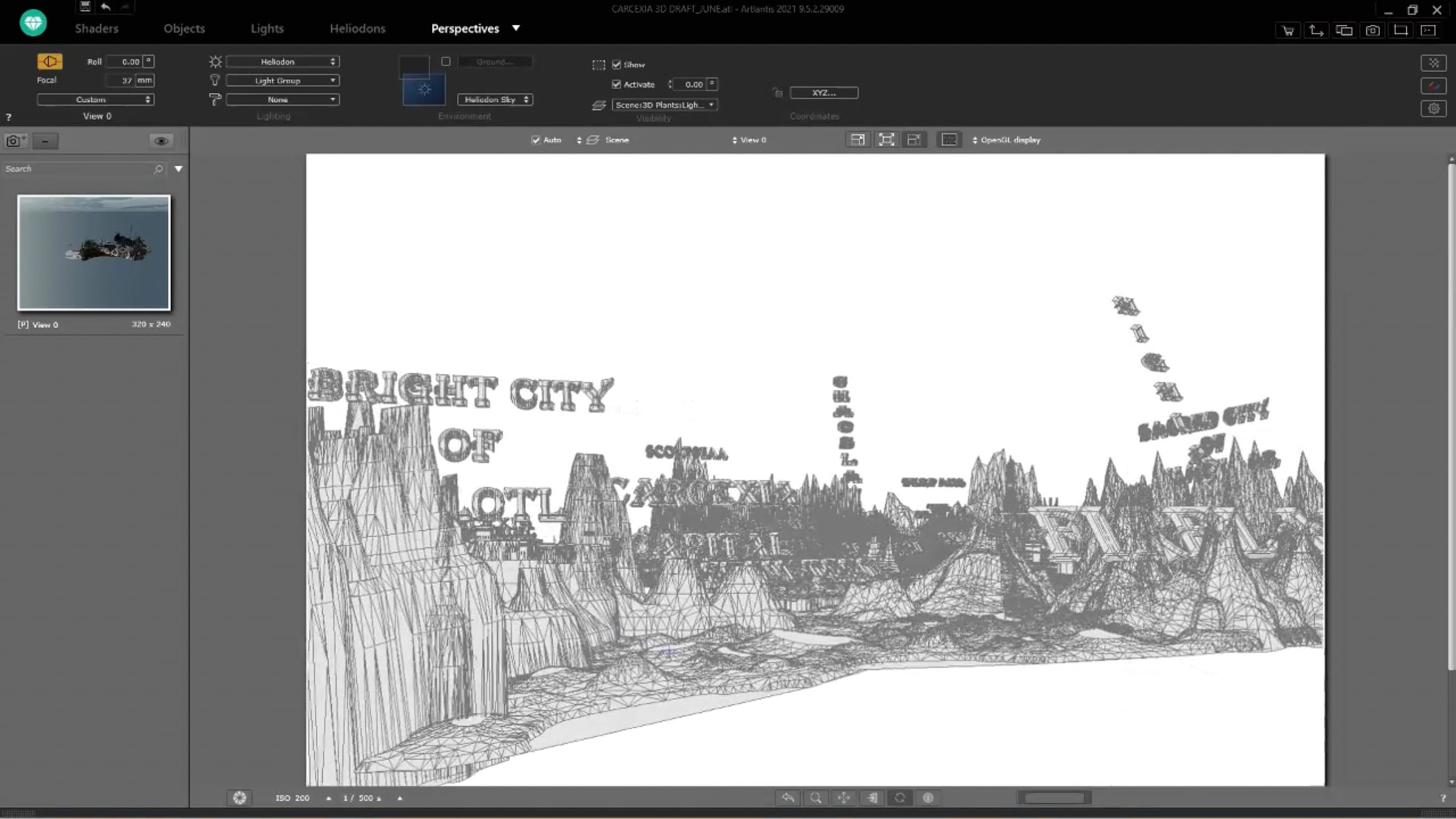
Task: Toggle the Activate checkbox
Action: click(x=616, y=84)
